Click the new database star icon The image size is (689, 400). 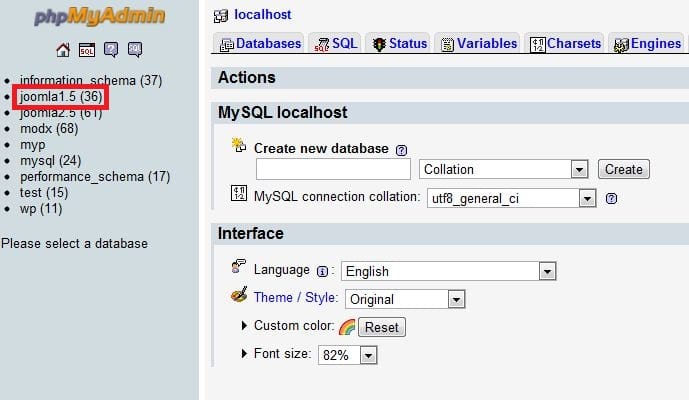239,145
